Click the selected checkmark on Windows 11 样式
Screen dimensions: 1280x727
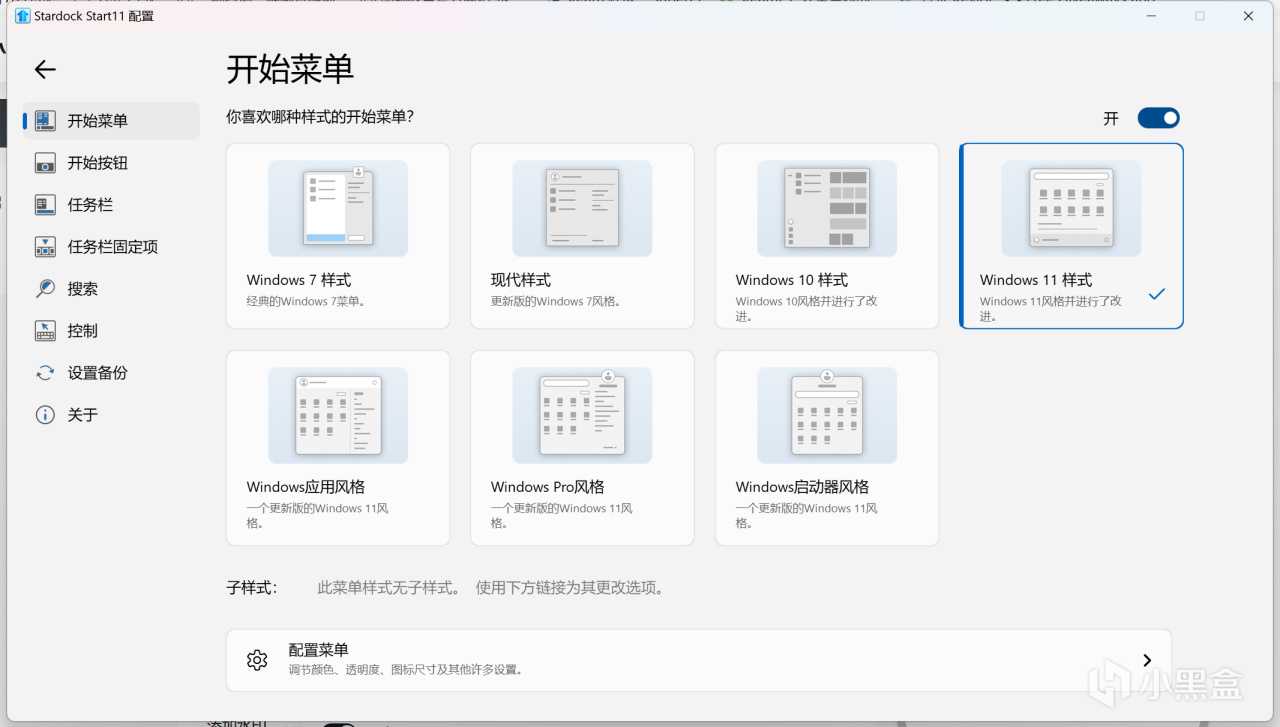click(1157, 294)
